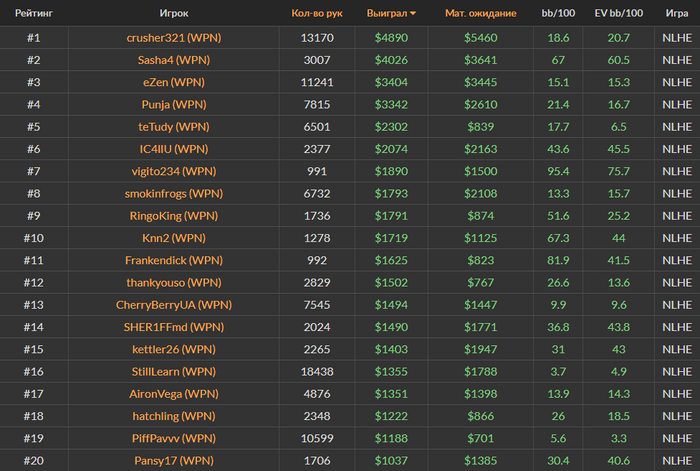Select RingoKing (WPN) player
This screenshot has width=700, height=471.
[174, 216]
